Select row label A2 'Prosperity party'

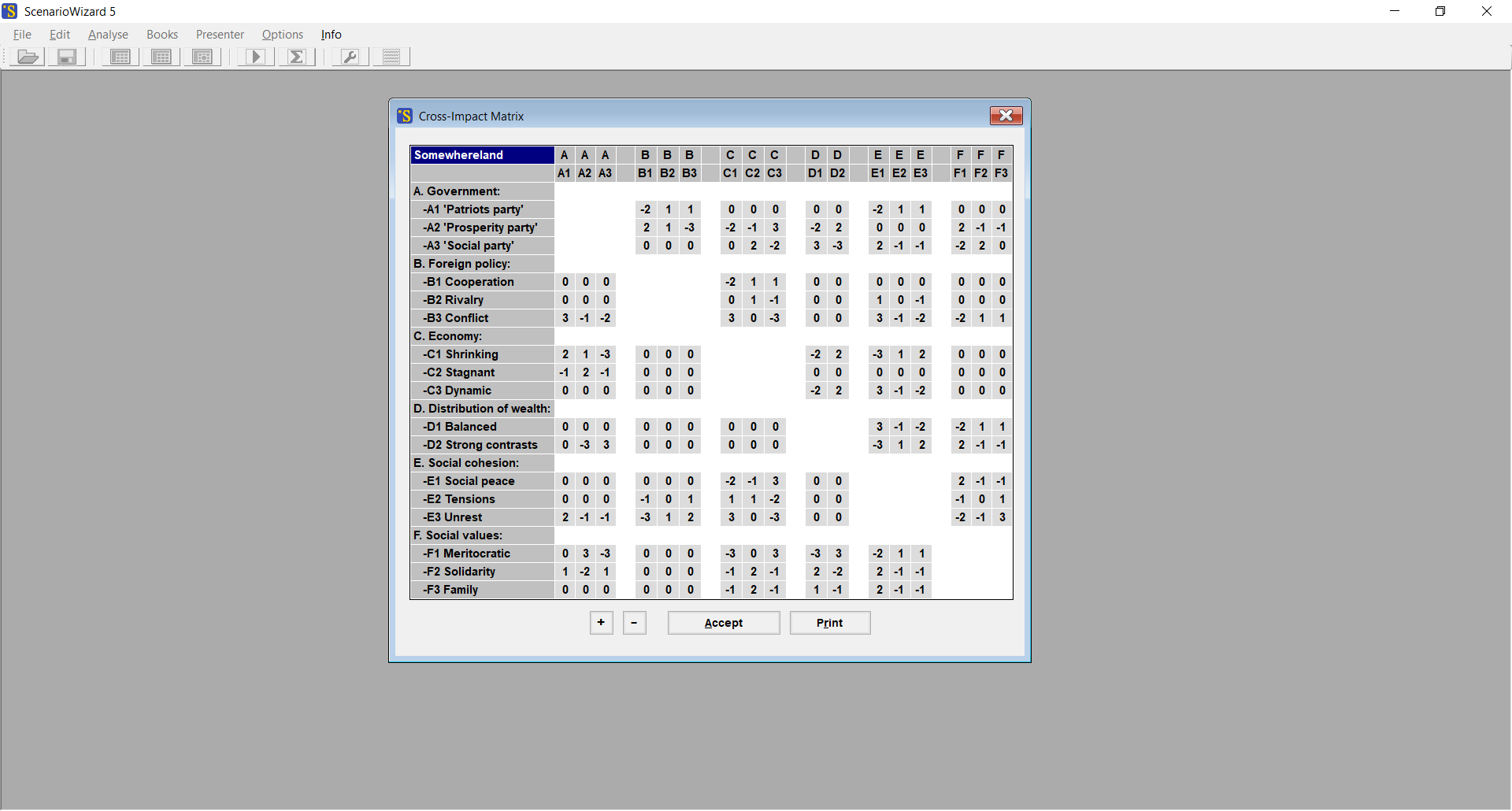click(x=482, y=228)
